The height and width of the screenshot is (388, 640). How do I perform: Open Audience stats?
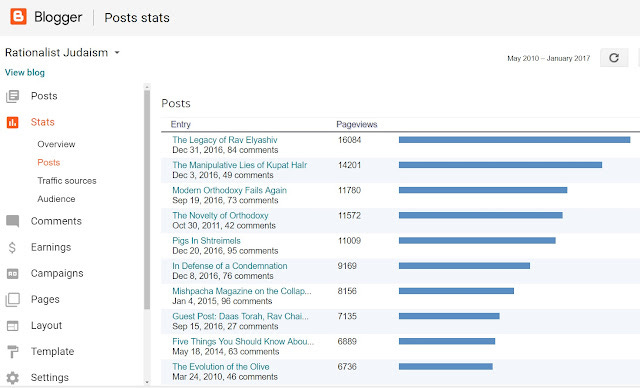click(56, 199)
